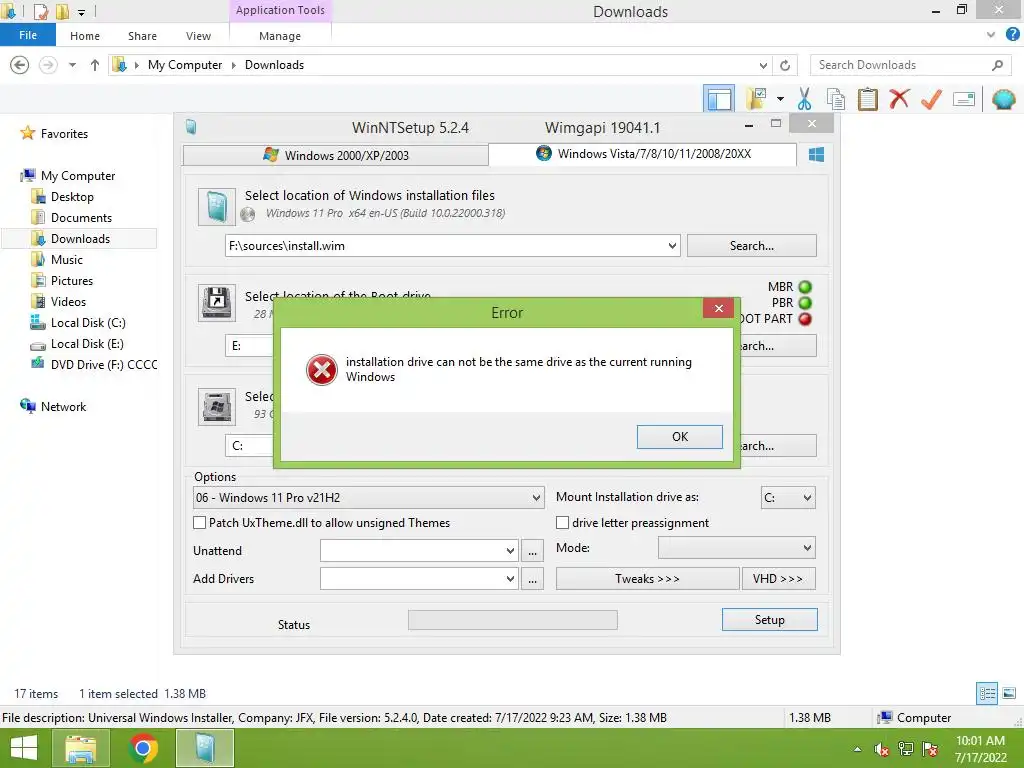Select Windows Vista/7/8/10/11/2008/20XX tab

coord(643,154)
